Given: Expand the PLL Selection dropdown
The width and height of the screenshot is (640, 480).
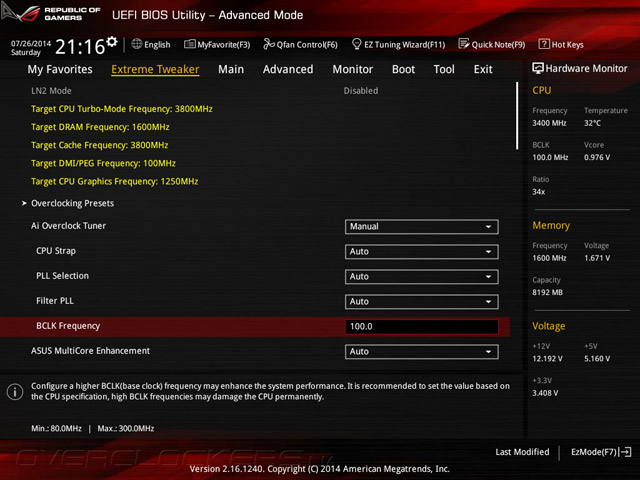Looking at the screenshot, I should tap(422, 276).
